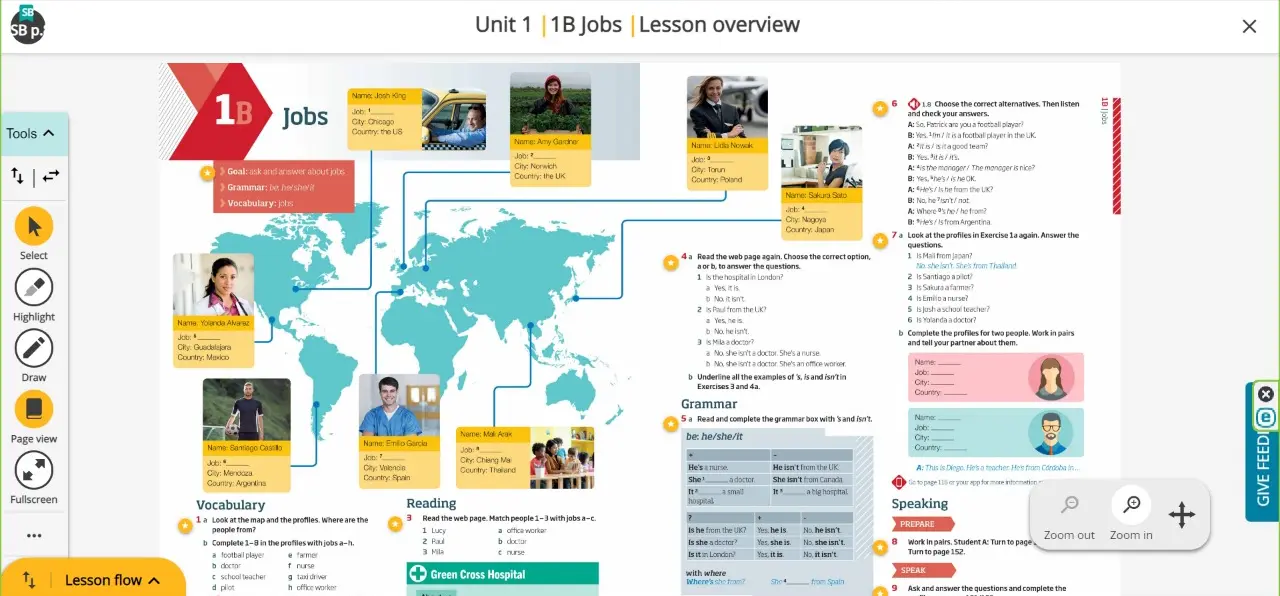Screen dimensions: 1280x596
Task: Swap toolbar side with horizontal arrows
Action: coord(51,176)
